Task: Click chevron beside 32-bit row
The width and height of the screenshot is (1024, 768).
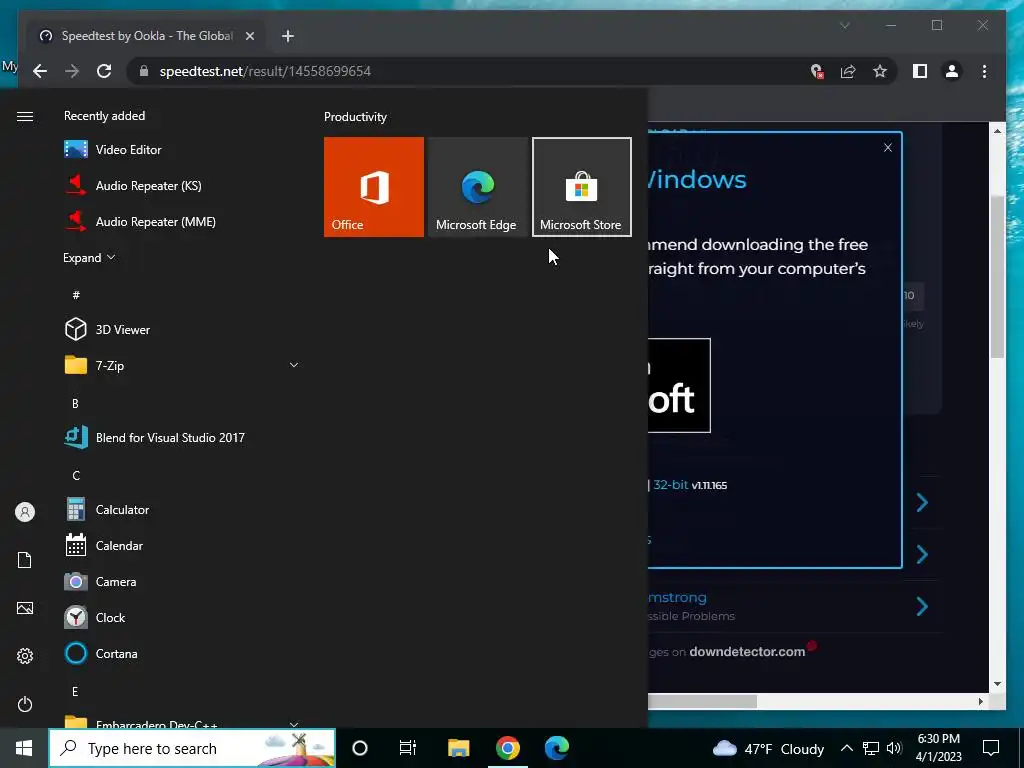Action: tap(921, 502)
